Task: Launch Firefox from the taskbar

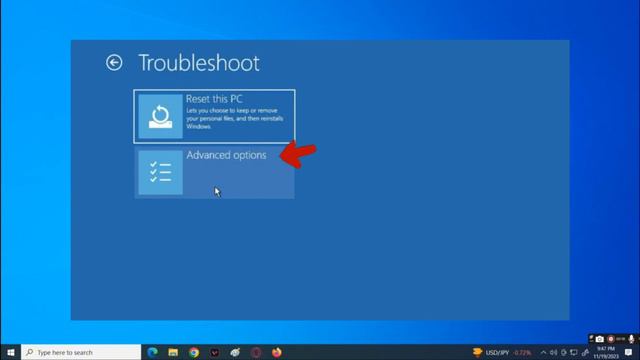Action: pos(277,352)
